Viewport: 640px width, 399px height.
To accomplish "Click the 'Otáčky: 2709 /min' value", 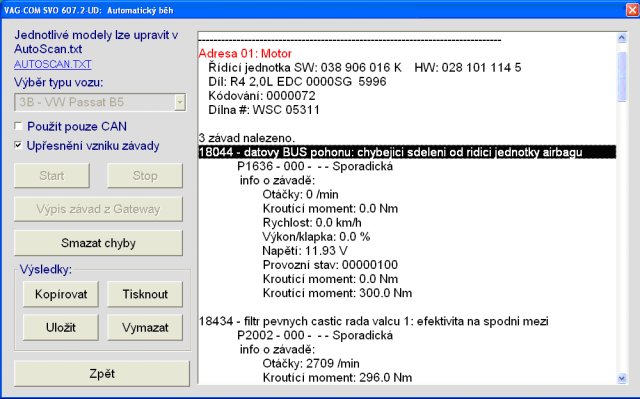I will pyautogui.click(x=311, y=363).
